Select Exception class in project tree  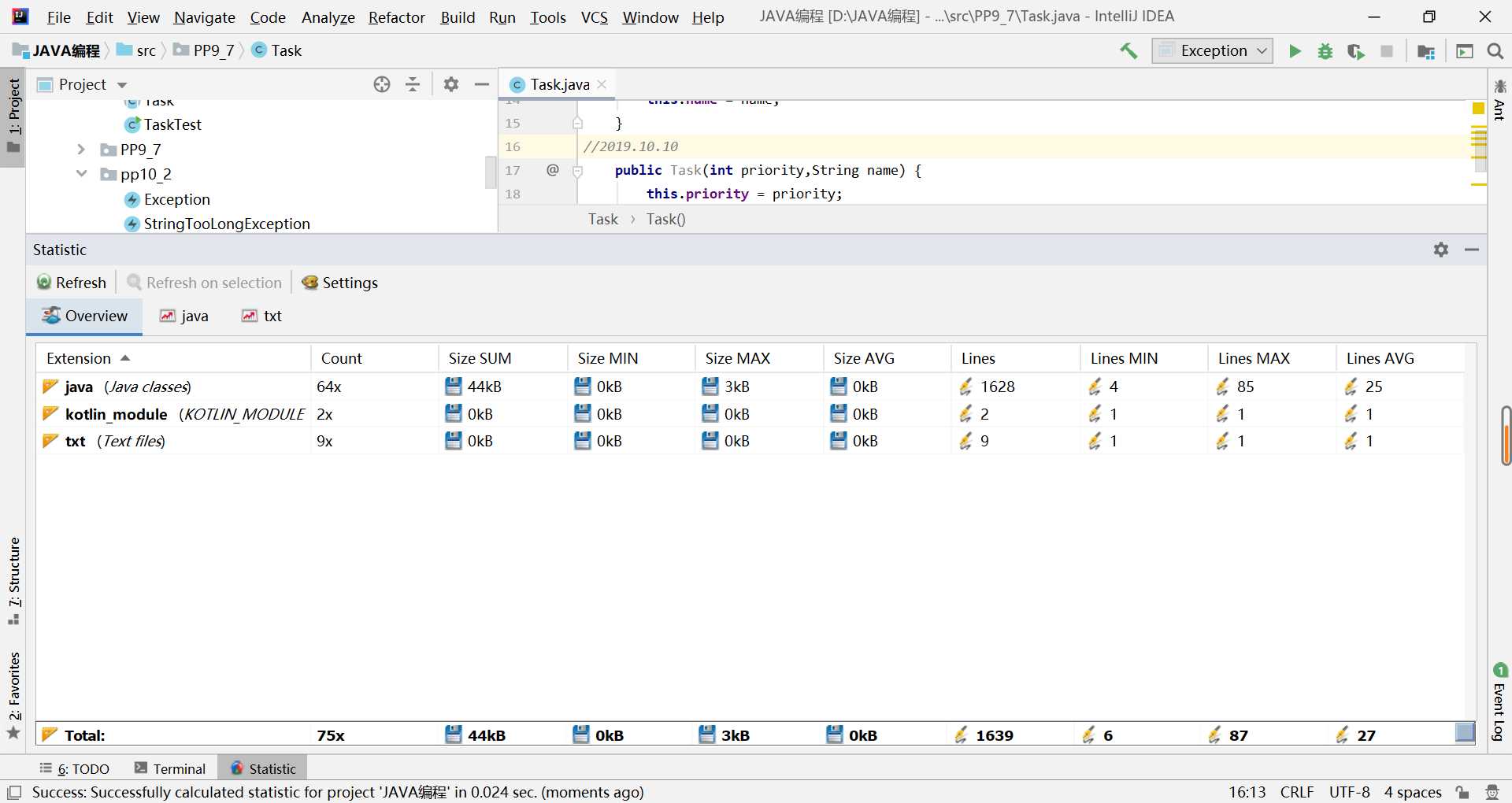tap(168, 199)
